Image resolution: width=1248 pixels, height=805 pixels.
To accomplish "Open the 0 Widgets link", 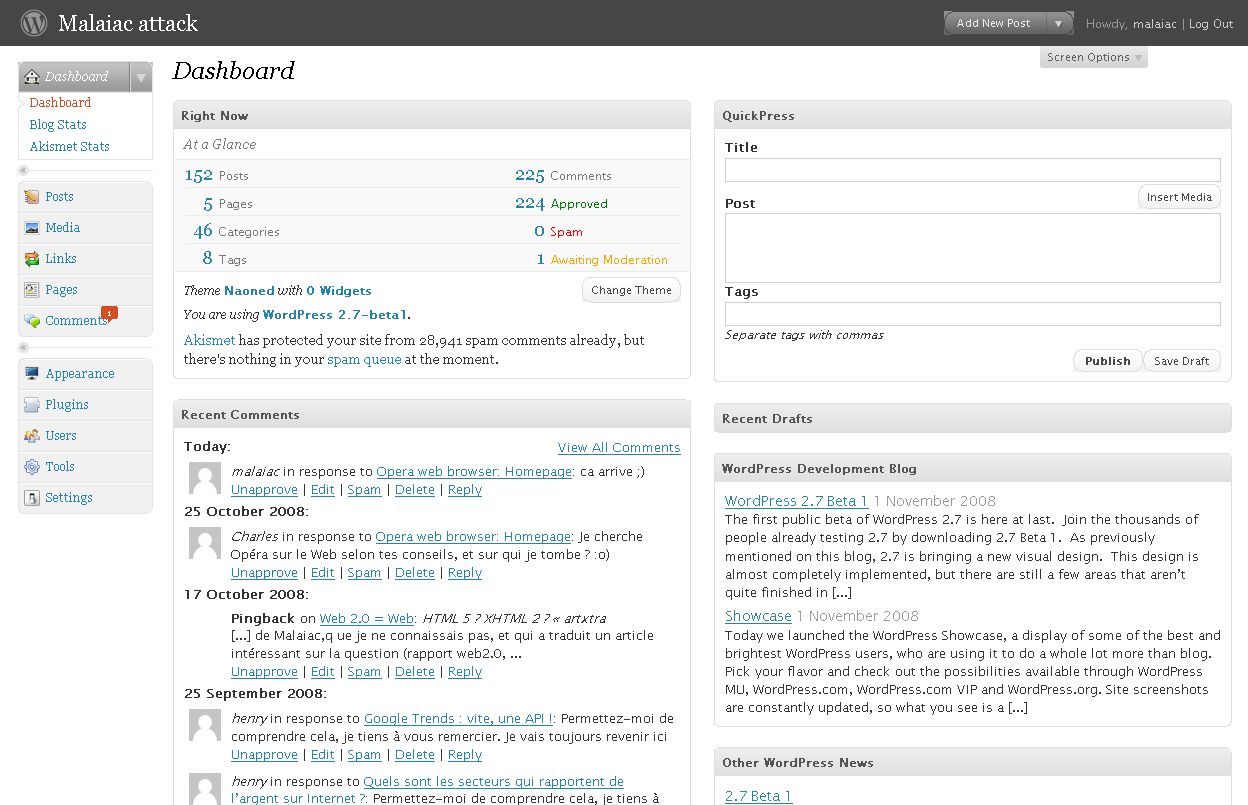I will click(339, 291).
